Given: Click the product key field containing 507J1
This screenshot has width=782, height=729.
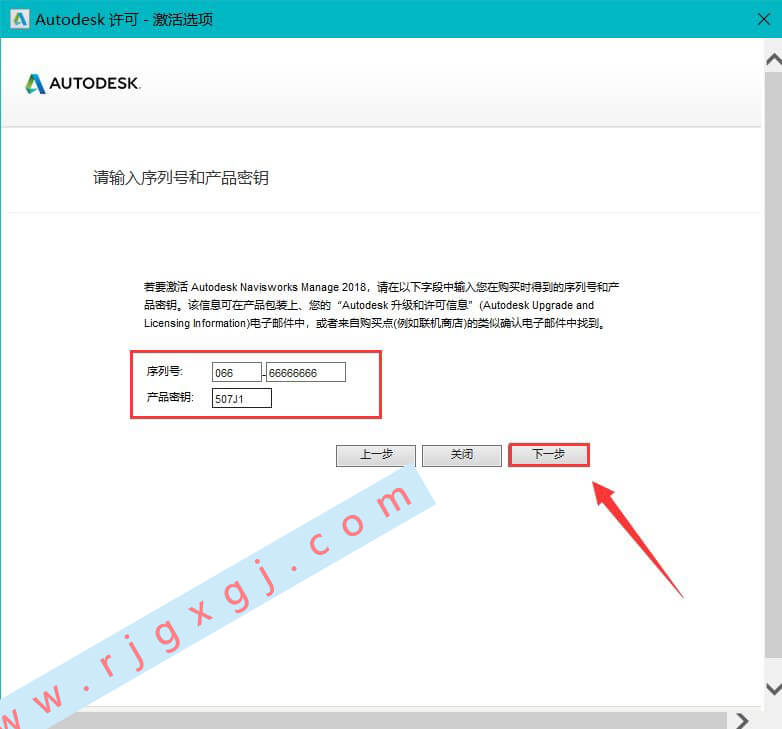Looking at the screenshot, I should coord(242,398).
